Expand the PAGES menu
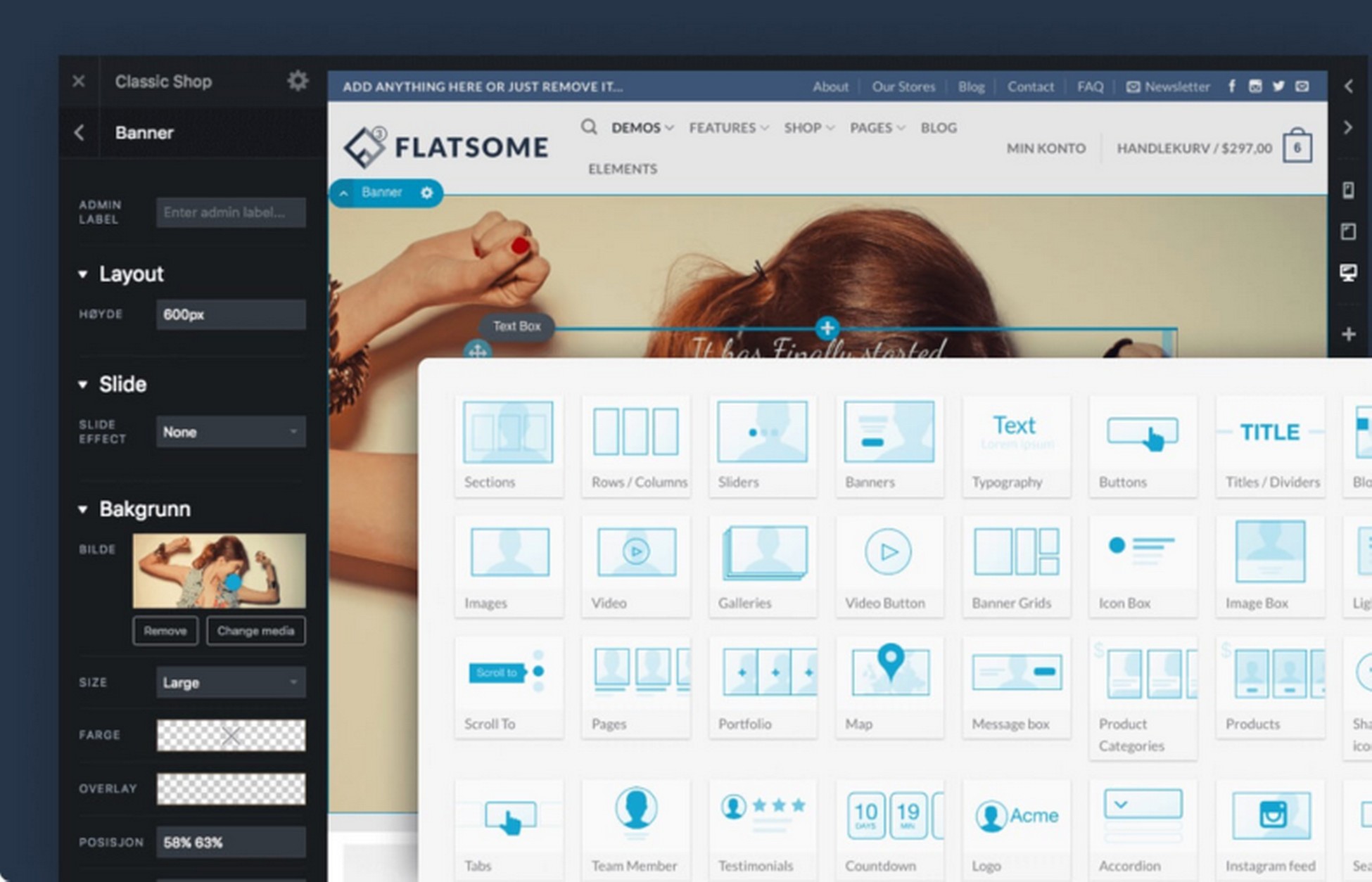The height and width of the screenshot is (882, 1372). tap(877, 127)
